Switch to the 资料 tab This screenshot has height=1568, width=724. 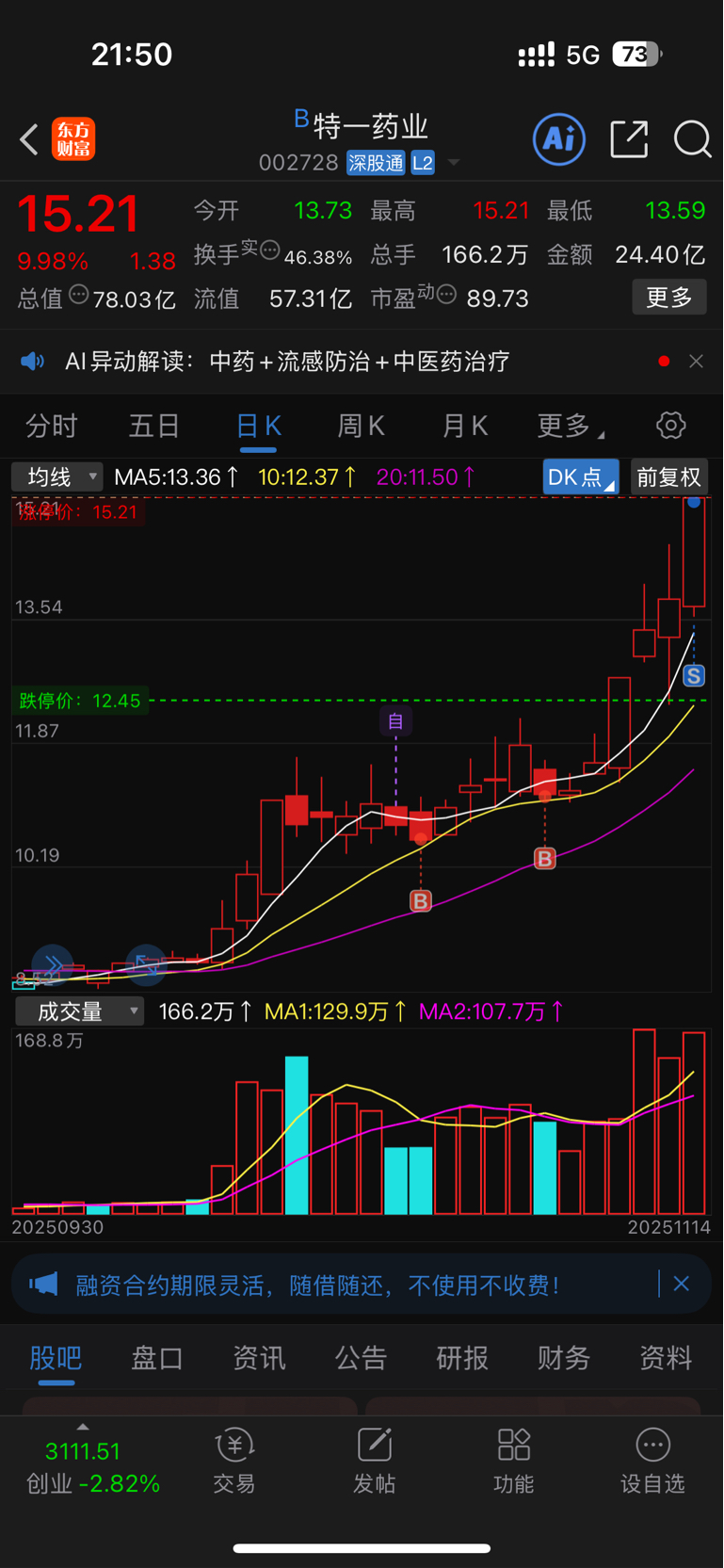coord(666,1358)
